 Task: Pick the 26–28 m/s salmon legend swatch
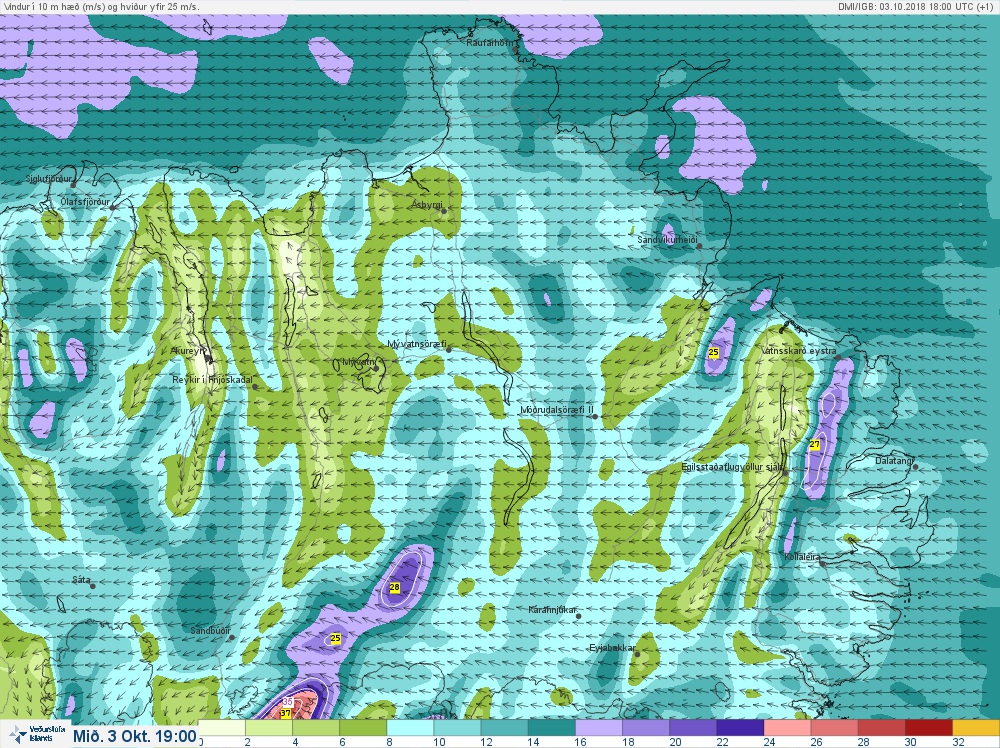coord(835,728)
